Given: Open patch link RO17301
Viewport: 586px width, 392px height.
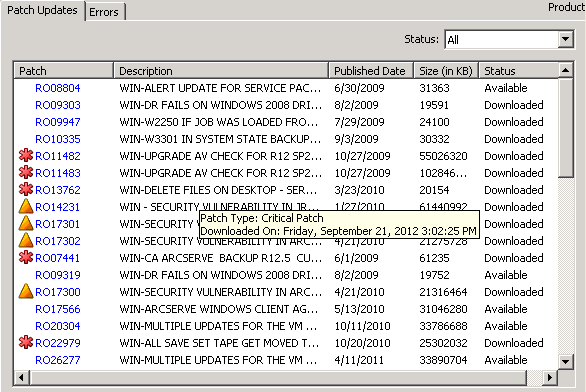Looking at the screenshot, I should pos(58,224).
